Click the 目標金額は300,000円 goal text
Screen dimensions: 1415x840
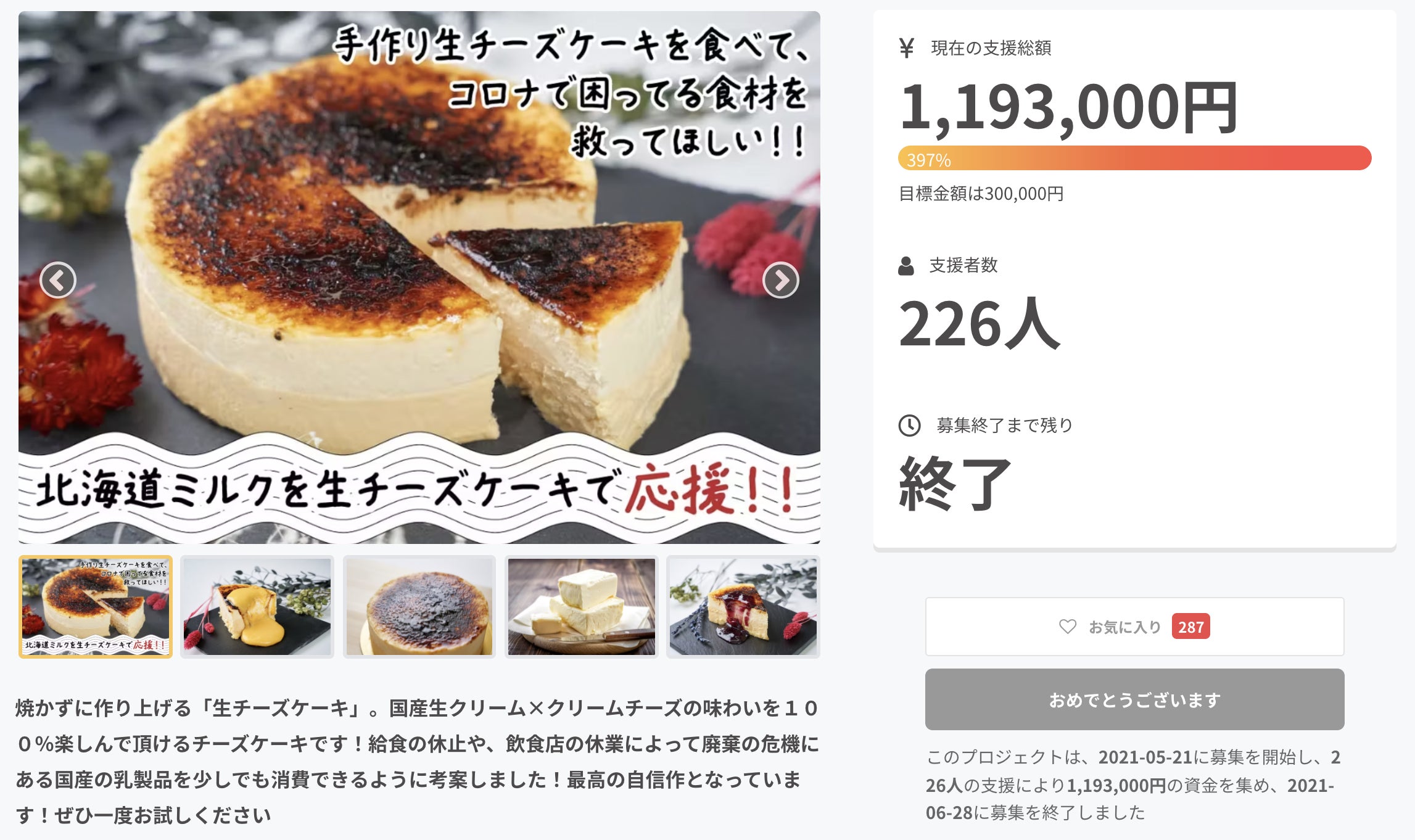click(x=981, y=194)
